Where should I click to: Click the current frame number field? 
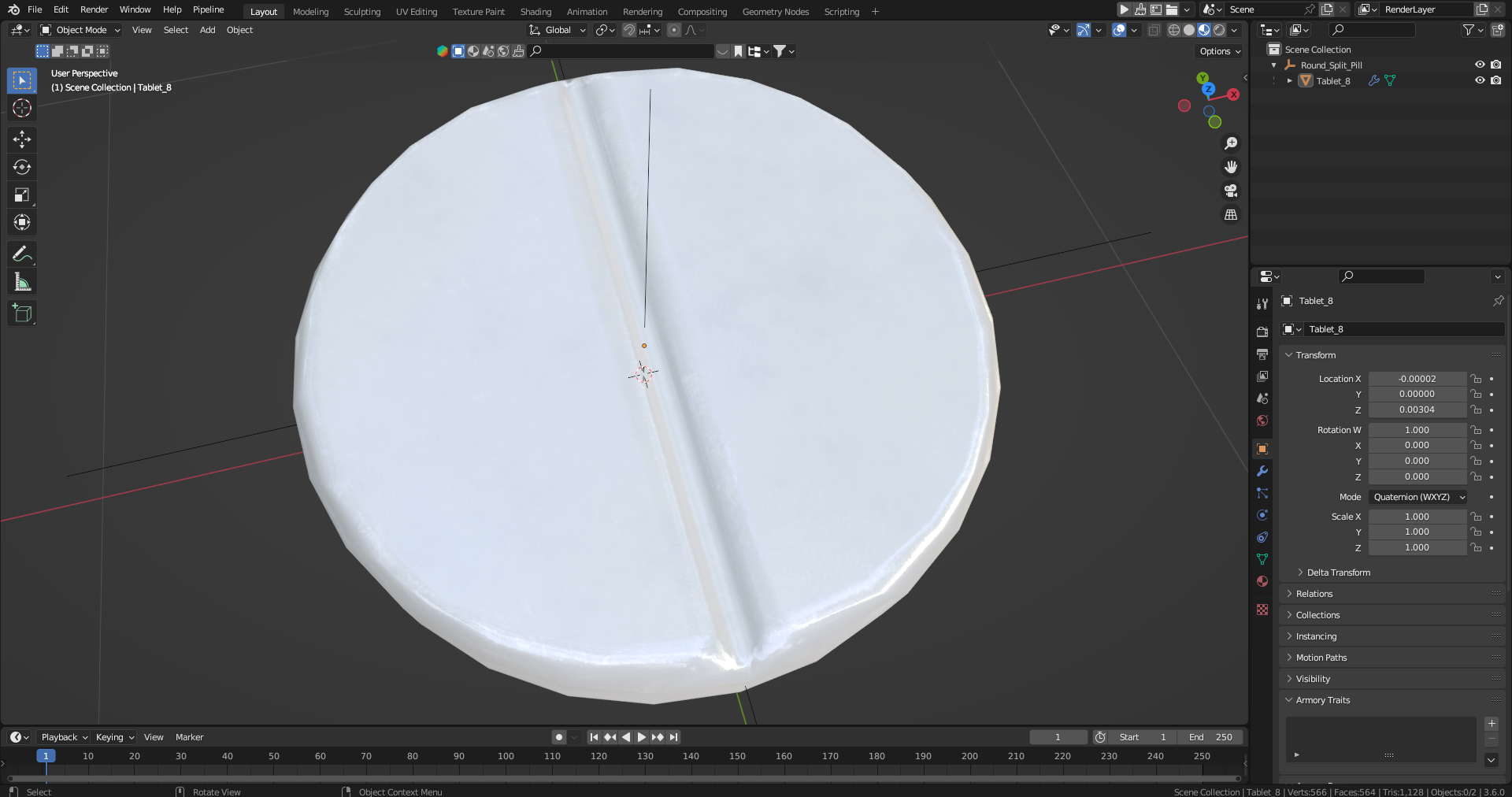(x=1058, y=737)
